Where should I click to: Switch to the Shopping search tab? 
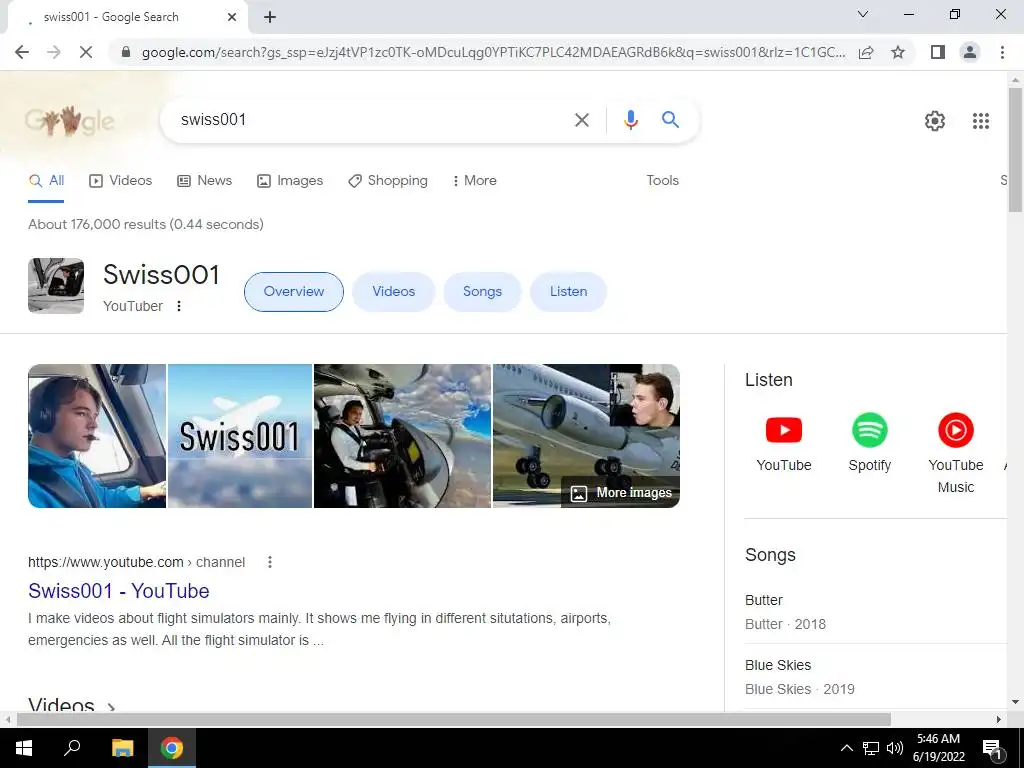(x=388, y=181)
